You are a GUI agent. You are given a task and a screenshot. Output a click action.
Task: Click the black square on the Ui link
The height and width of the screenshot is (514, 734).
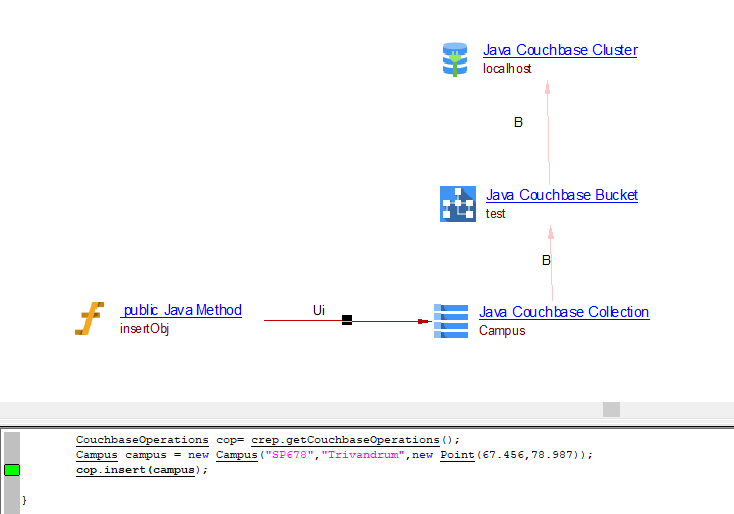click(x=347, y=320)
